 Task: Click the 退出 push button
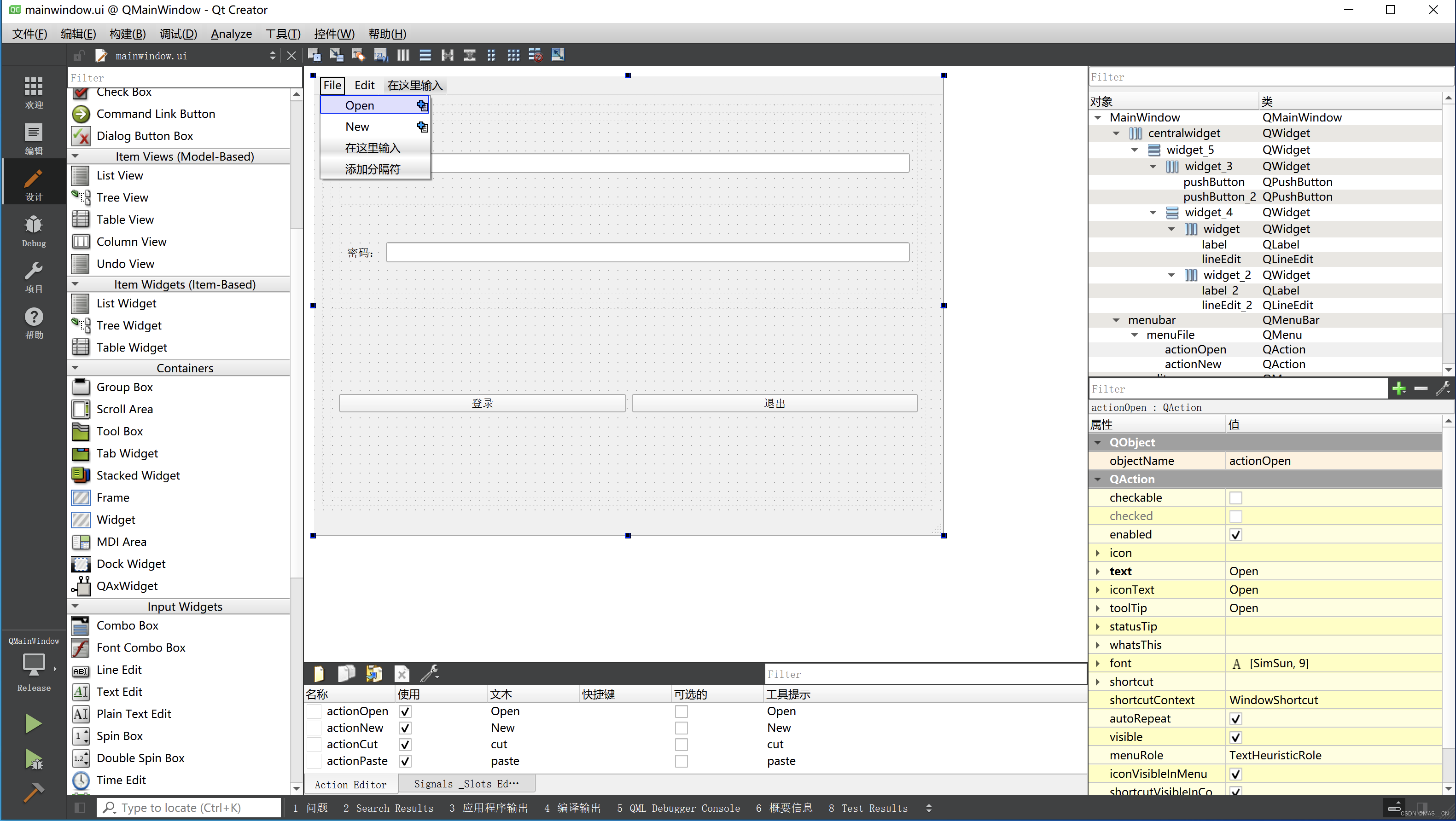tap(774, 403)
